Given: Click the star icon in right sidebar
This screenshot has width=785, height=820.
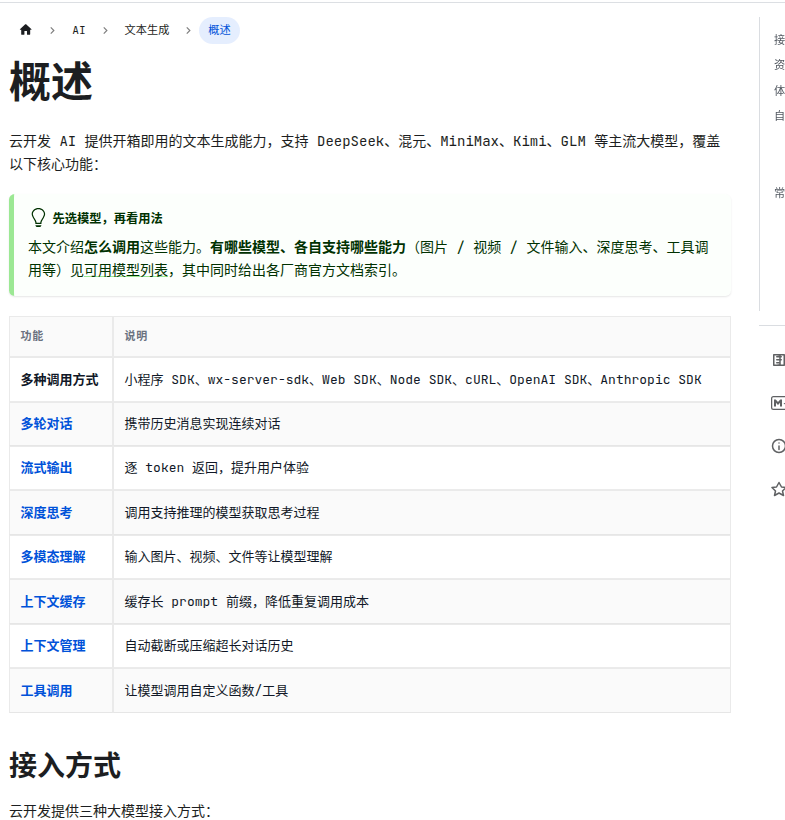Looking at the screenshot, I should (x=778, y=489).
